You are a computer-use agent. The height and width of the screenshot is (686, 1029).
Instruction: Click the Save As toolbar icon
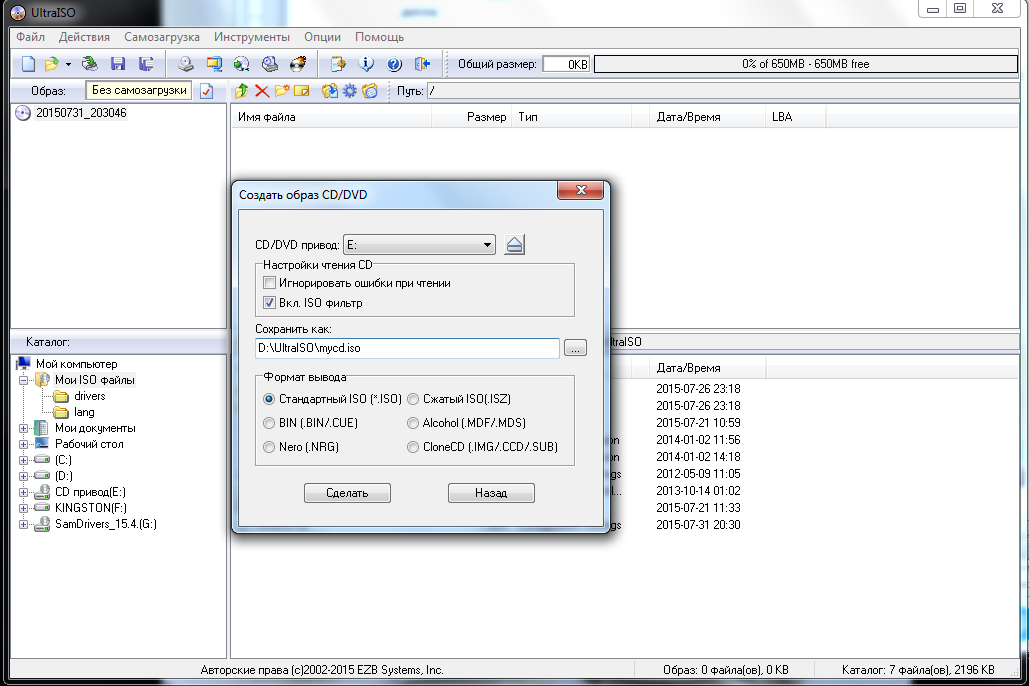coord(146,64)
